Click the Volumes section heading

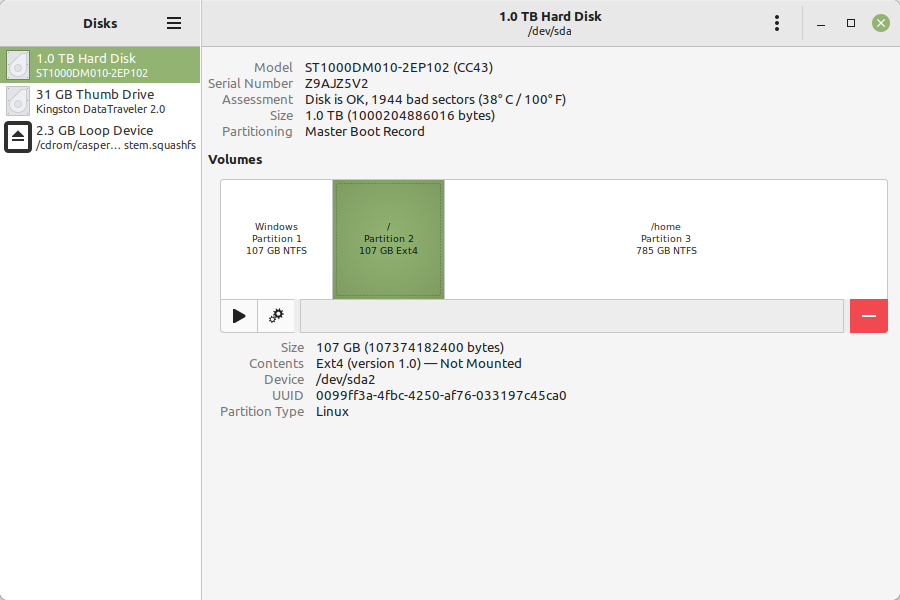click(235, 160)
